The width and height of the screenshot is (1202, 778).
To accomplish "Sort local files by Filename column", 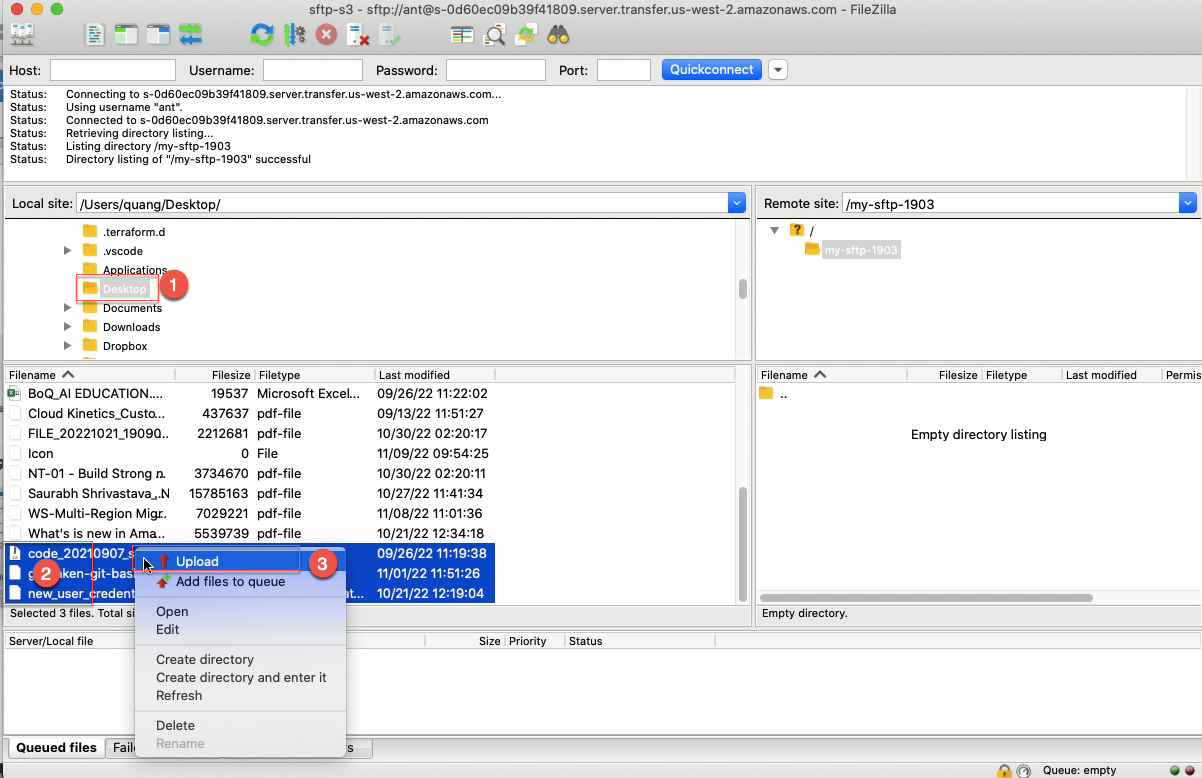I will click(90, 374).
